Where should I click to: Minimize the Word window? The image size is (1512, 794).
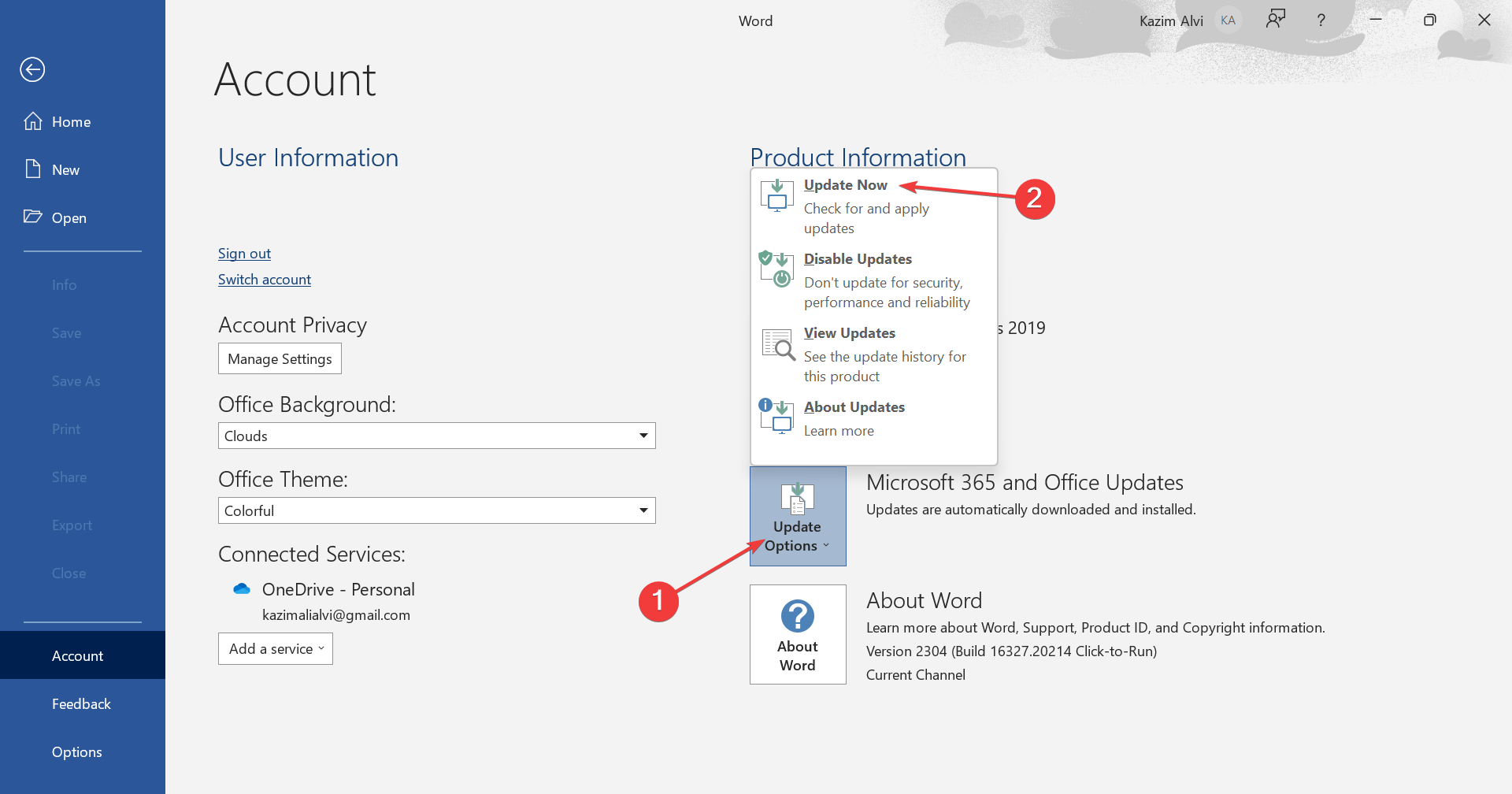point(1376,20)
